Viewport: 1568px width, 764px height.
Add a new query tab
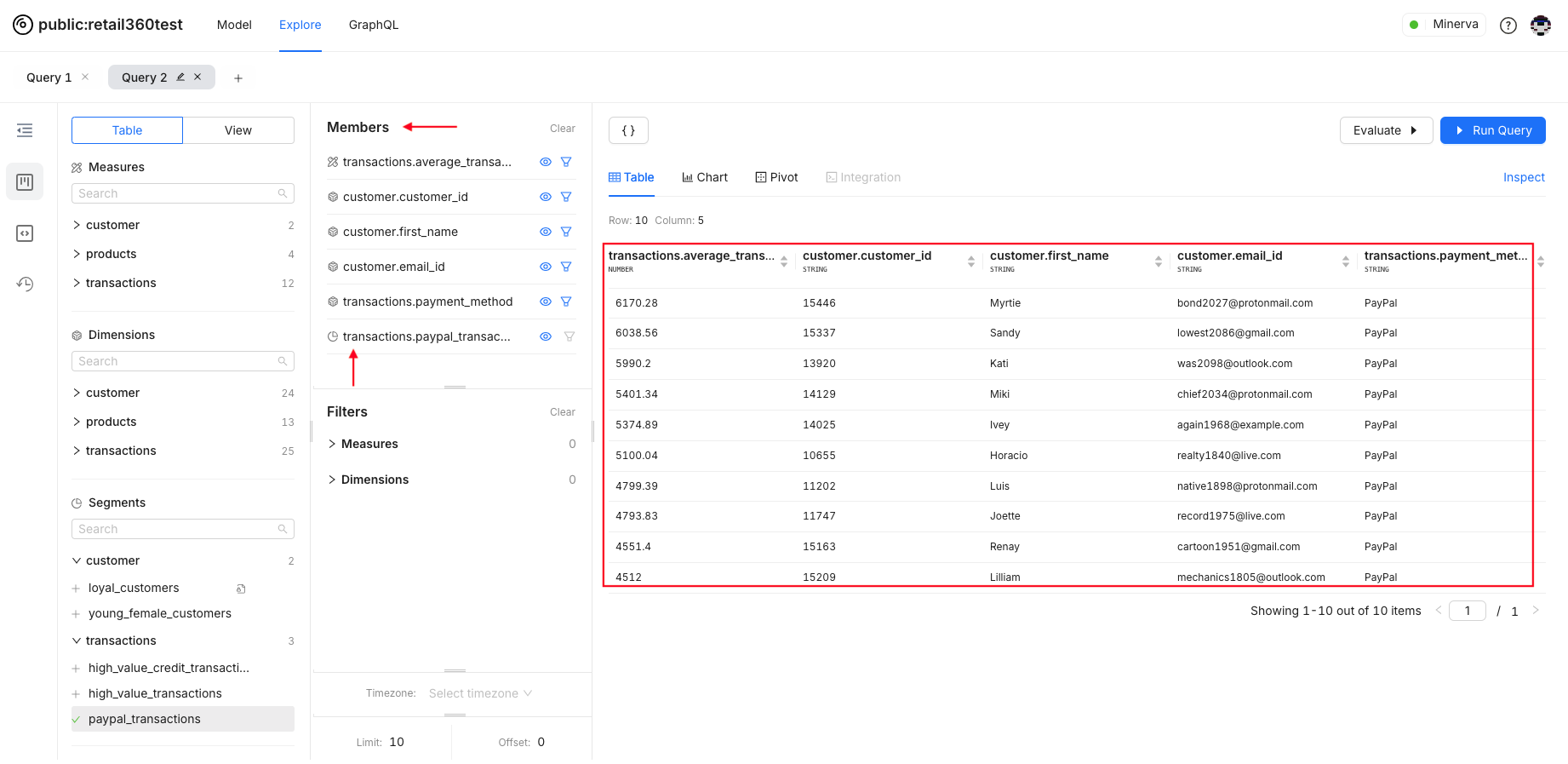(238, 78)
